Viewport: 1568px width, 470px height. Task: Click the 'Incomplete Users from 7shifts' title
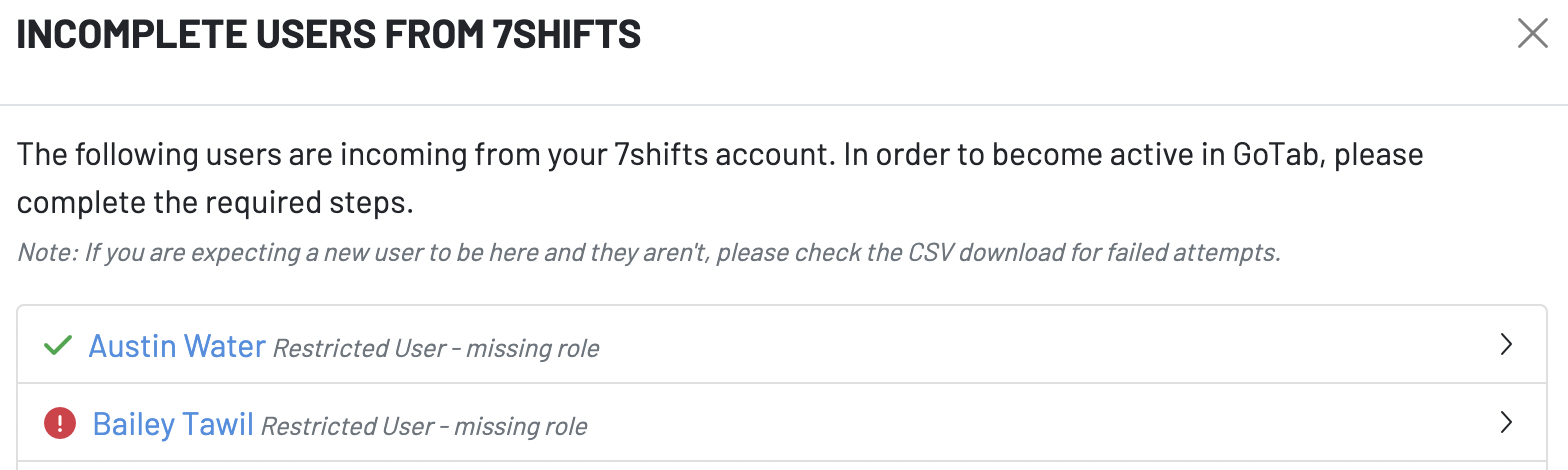click(329, 35)
